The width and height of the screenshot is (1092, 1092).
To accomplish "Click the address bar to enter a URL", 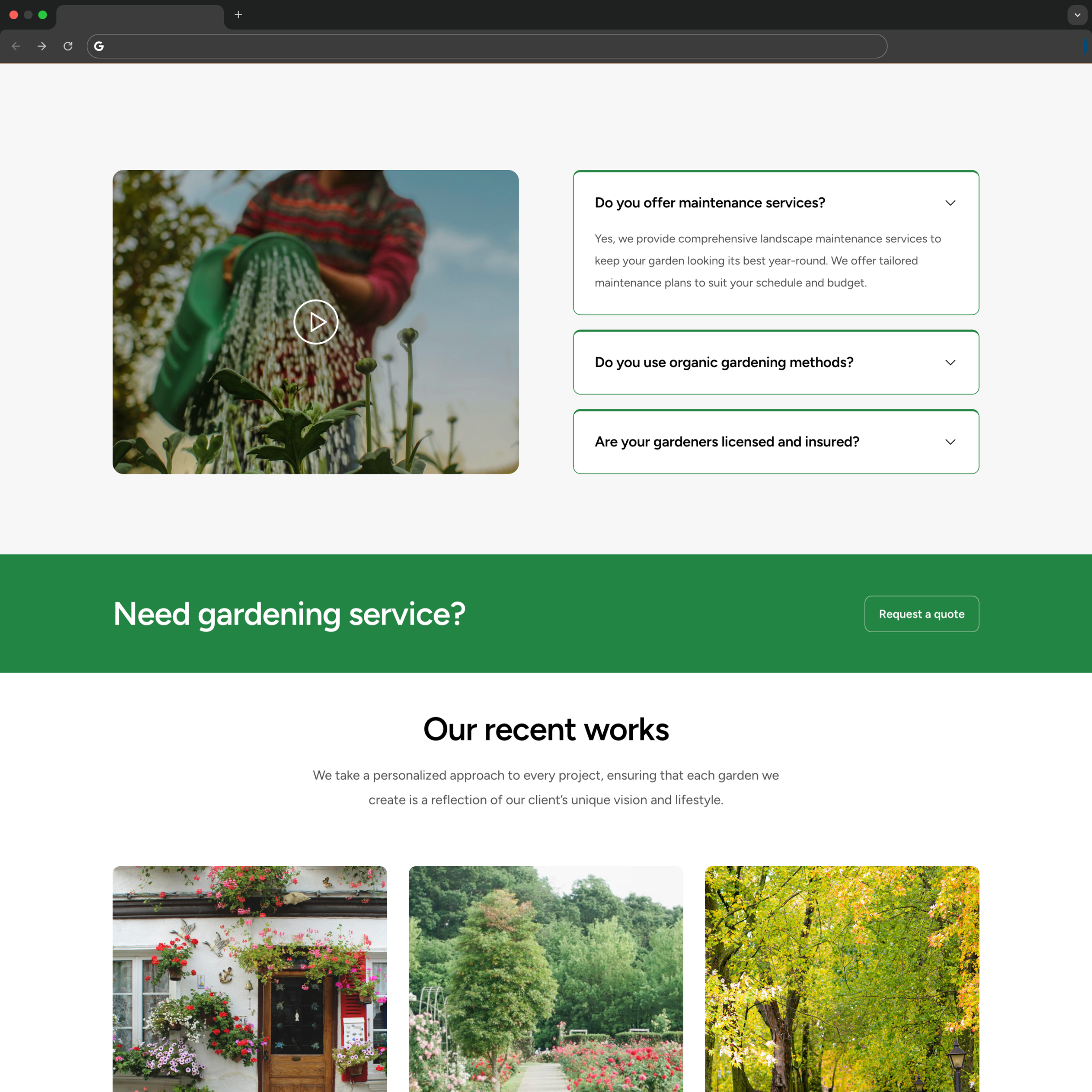I will (486, 46).
